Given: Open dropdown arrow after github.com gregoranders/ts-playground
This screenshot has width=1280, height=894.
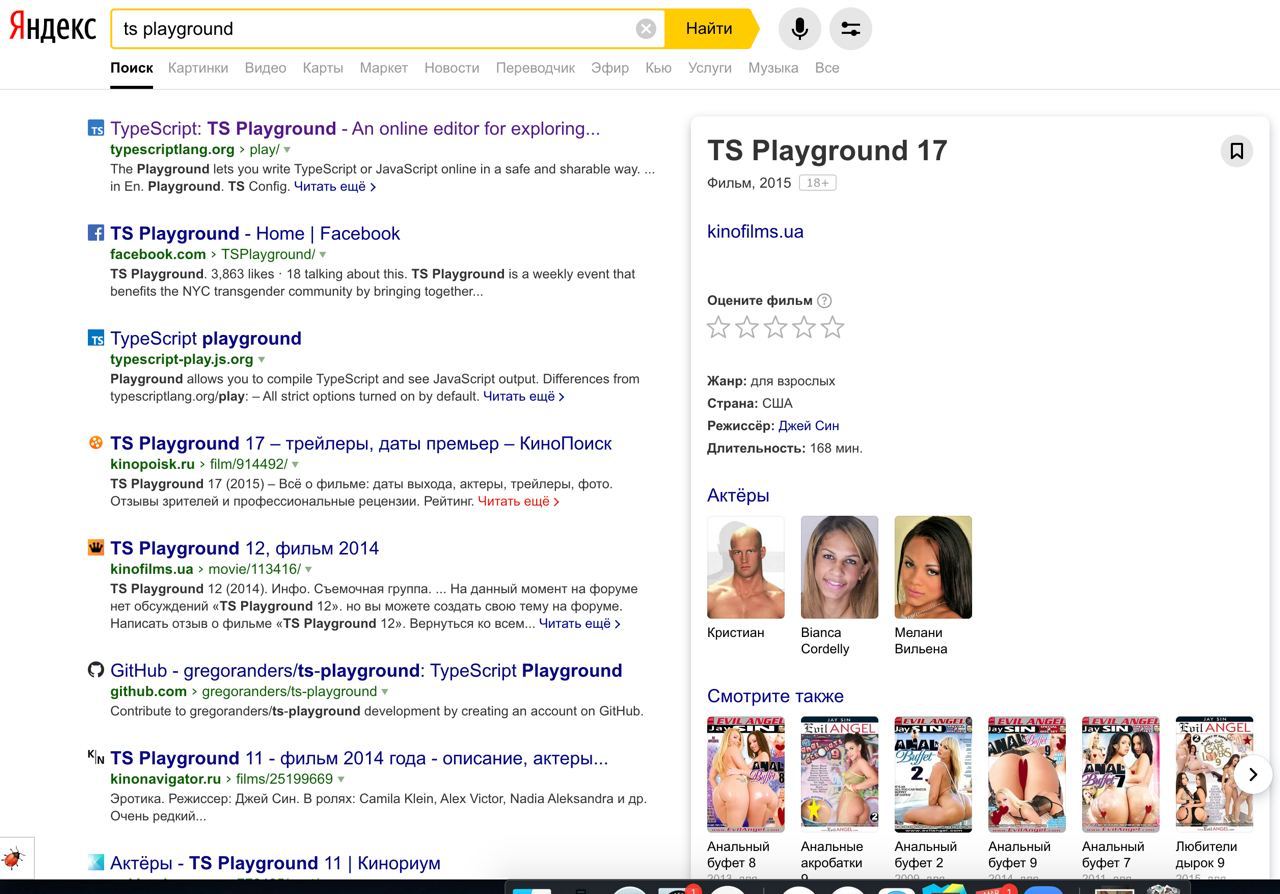Looking at the screenshot, I should click(385, 692).
